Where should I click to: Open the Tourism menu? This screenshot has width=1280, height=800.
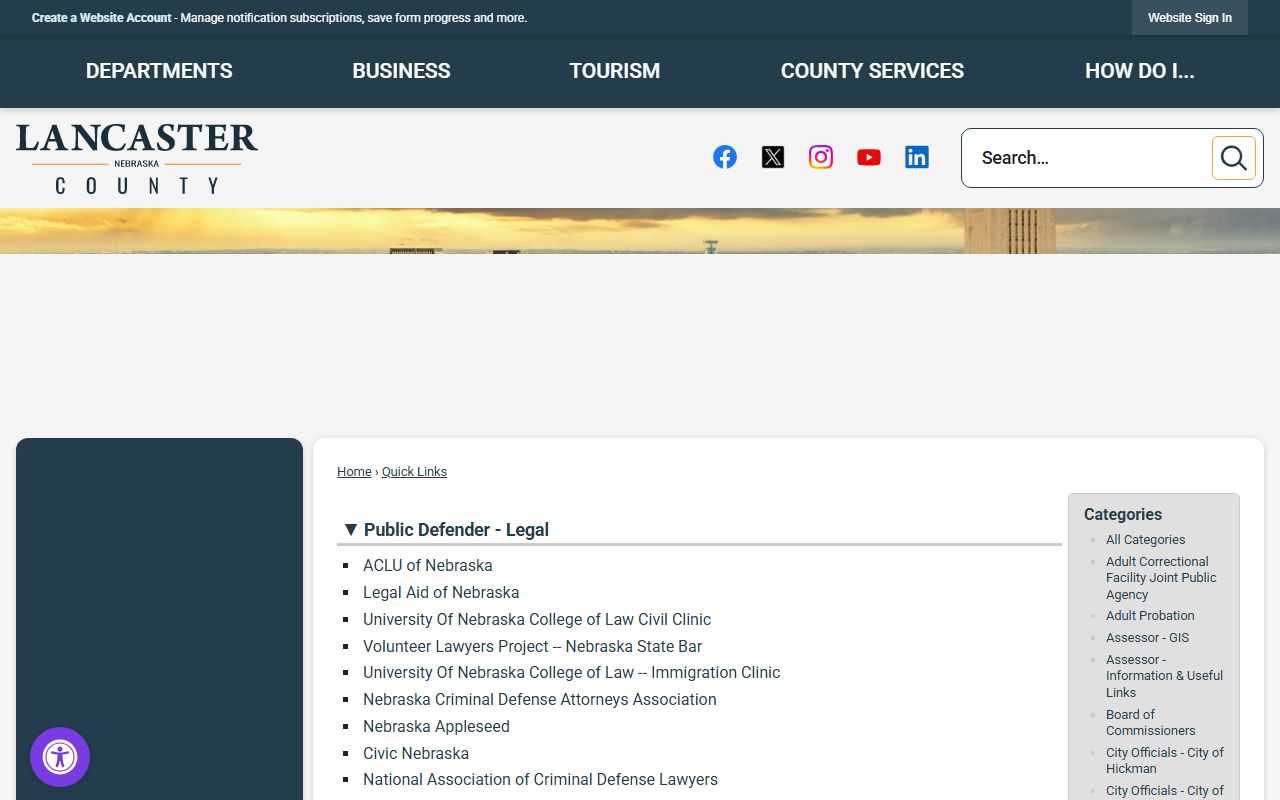(615, 71)
